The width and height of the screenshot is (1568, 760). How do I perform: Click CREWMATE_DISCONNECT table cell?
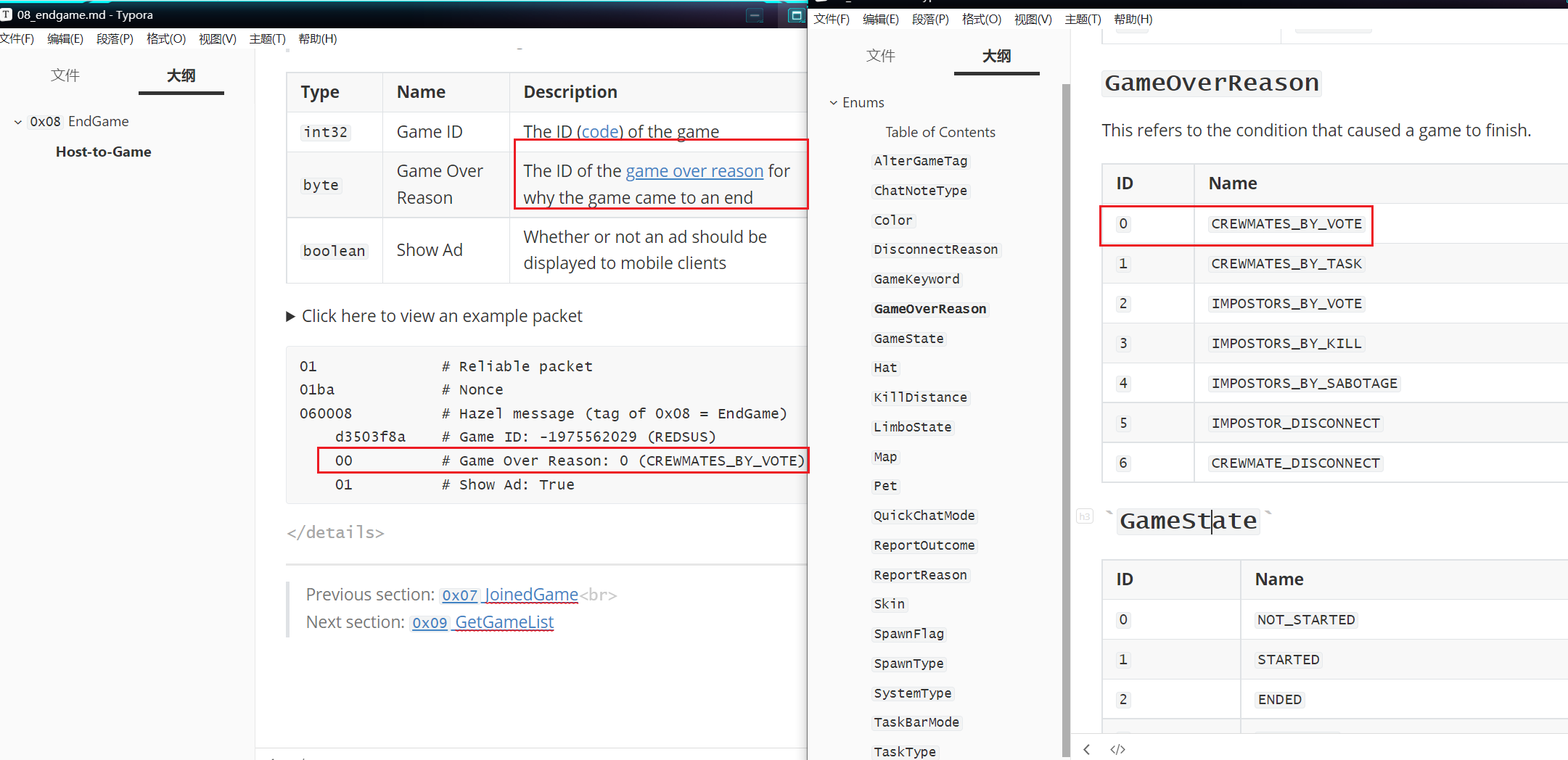(1296, 463)
